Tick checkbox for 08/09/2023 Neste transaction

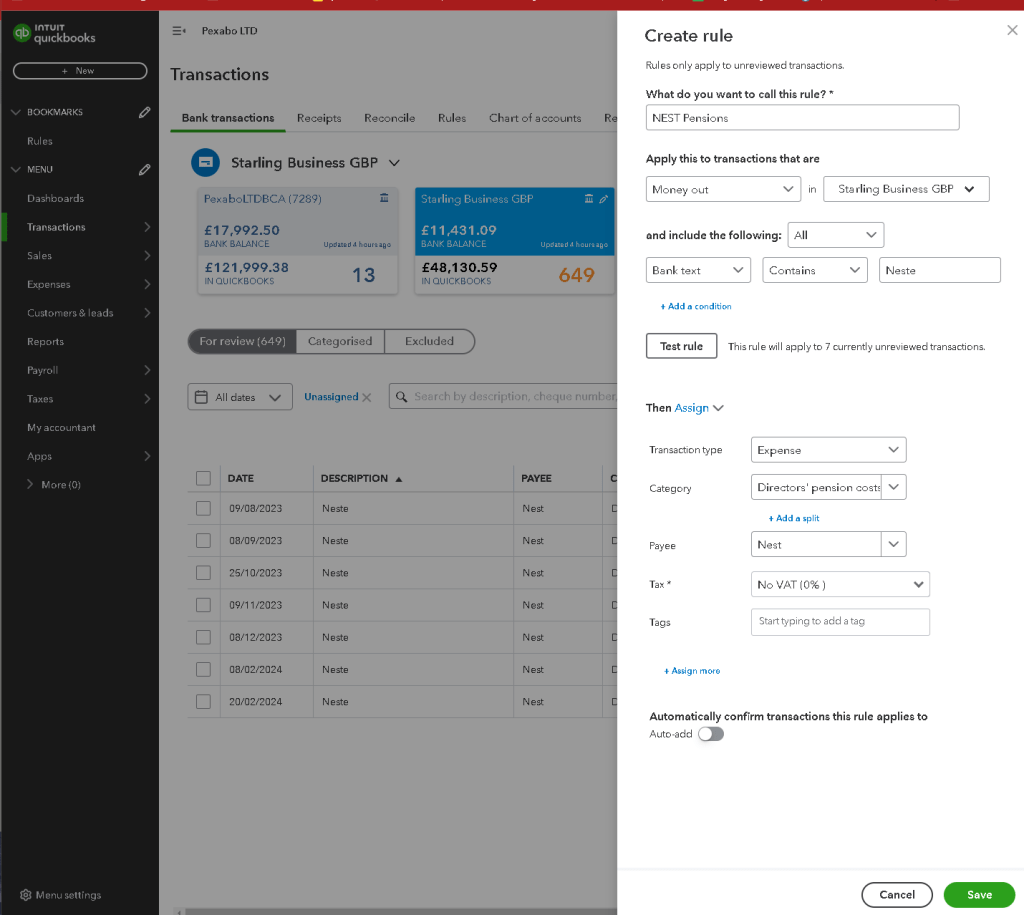(x=204, y=541)
